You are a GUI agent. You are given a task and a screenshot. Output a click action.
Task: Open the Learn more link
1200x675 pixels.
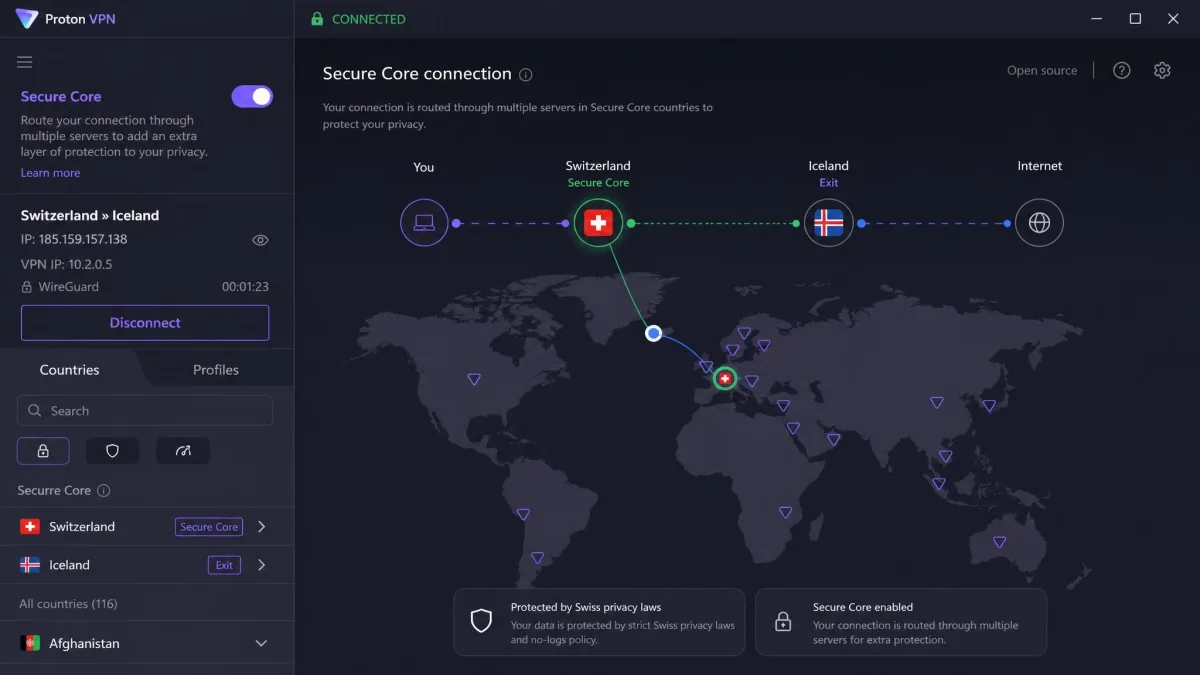(x=50, y=173)
